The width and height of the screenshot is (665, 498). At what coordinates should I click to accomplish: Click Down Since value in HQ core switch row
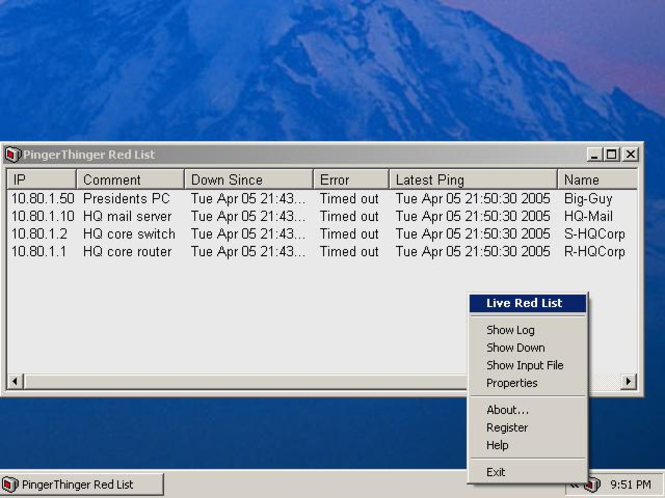(x=248, y=234)
